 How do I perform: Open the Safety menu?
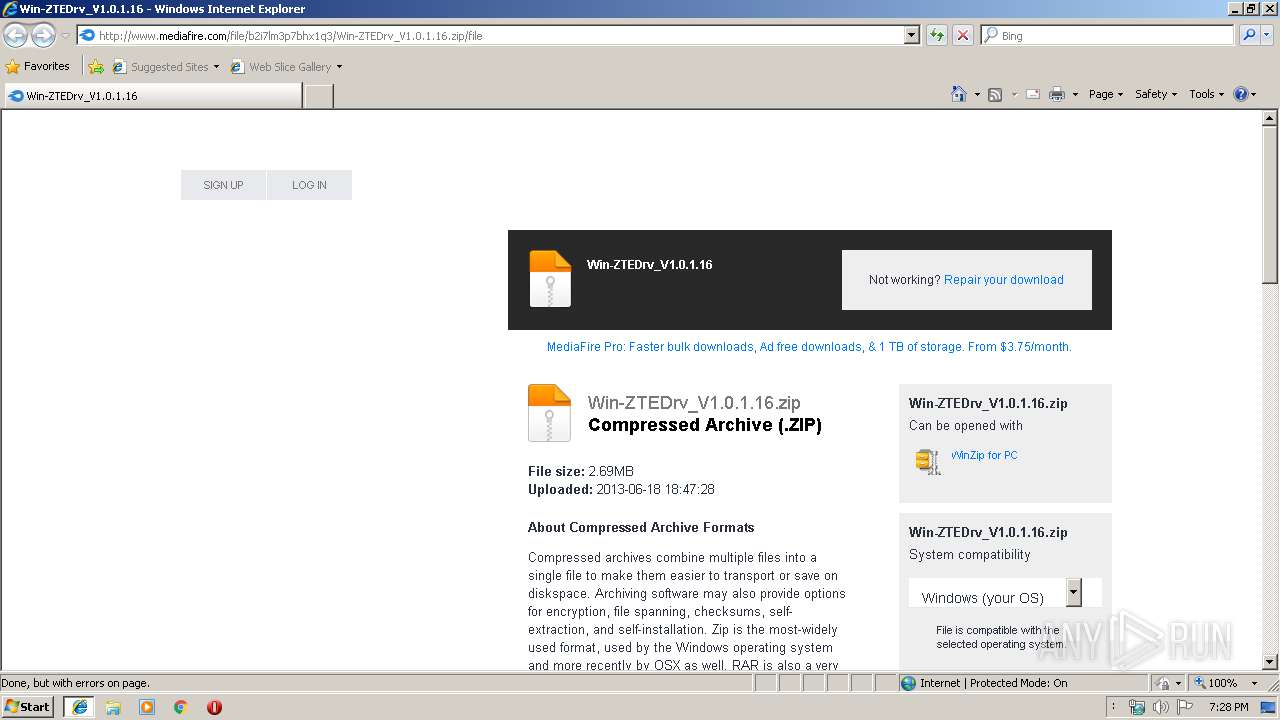point(1156,94)
